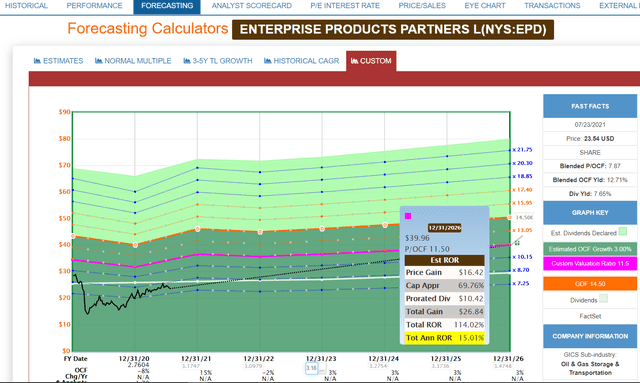Click the Total Gain $26.84 row
Viewport: 640px width, 383px height.
tap(444, 312)
